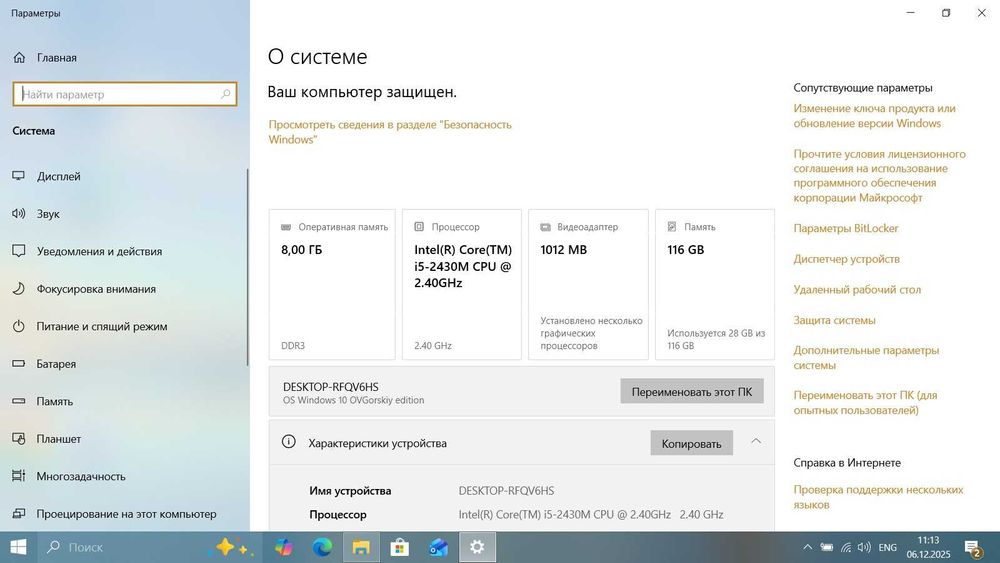The height and width of the screenshot is (563, 1000).
Task: Open Переименовать этот ПК (для опытных пользователей)
Action: [x=865, y=402]
